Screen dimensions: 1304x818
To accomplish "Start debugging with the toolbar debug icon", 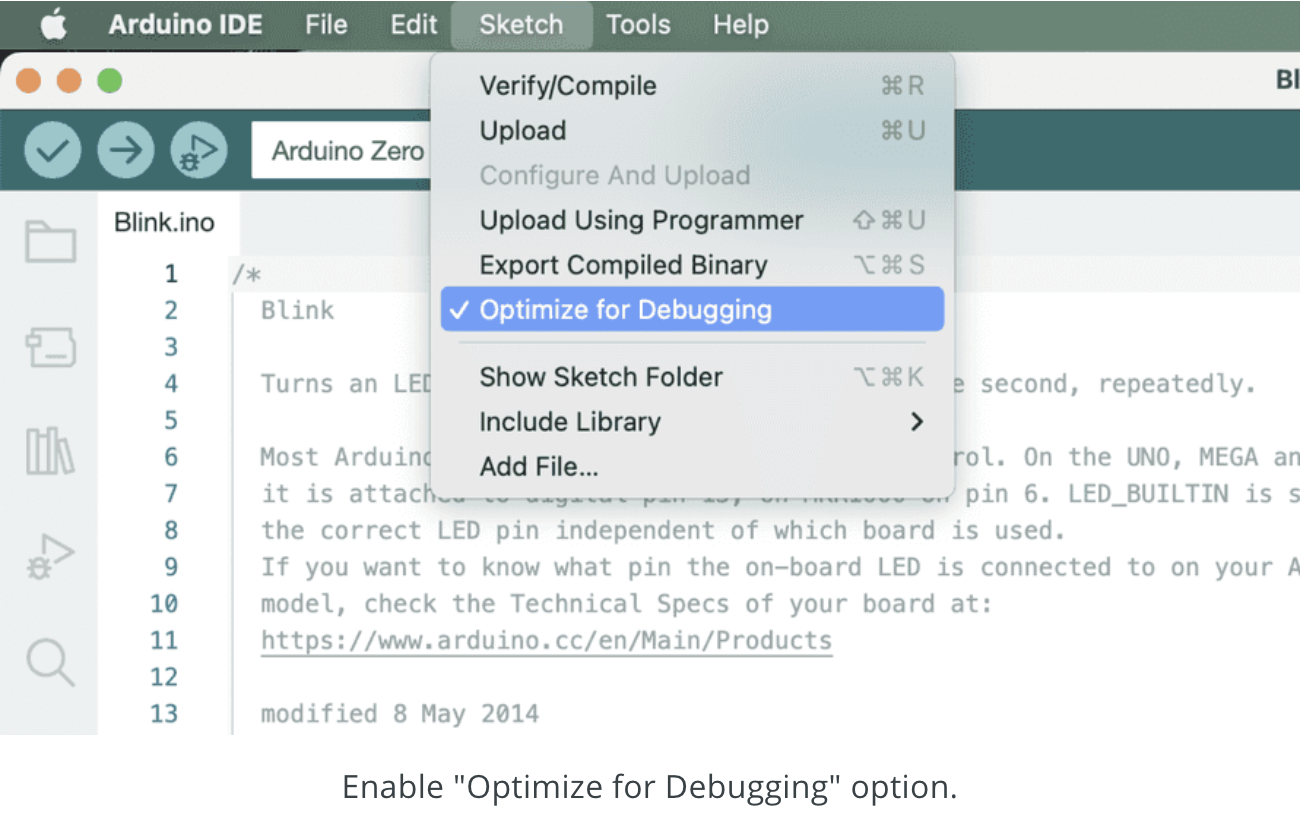I will point(199,151).
